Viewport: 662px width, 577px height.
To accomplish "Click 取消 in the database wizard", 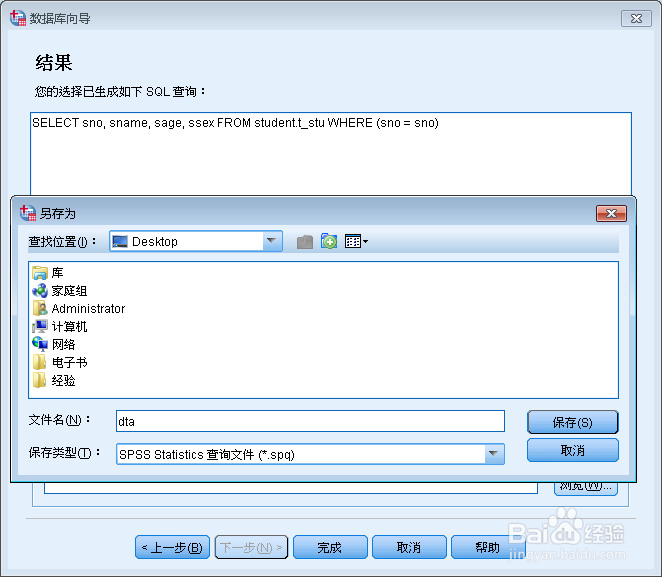I will coord(409,547).
